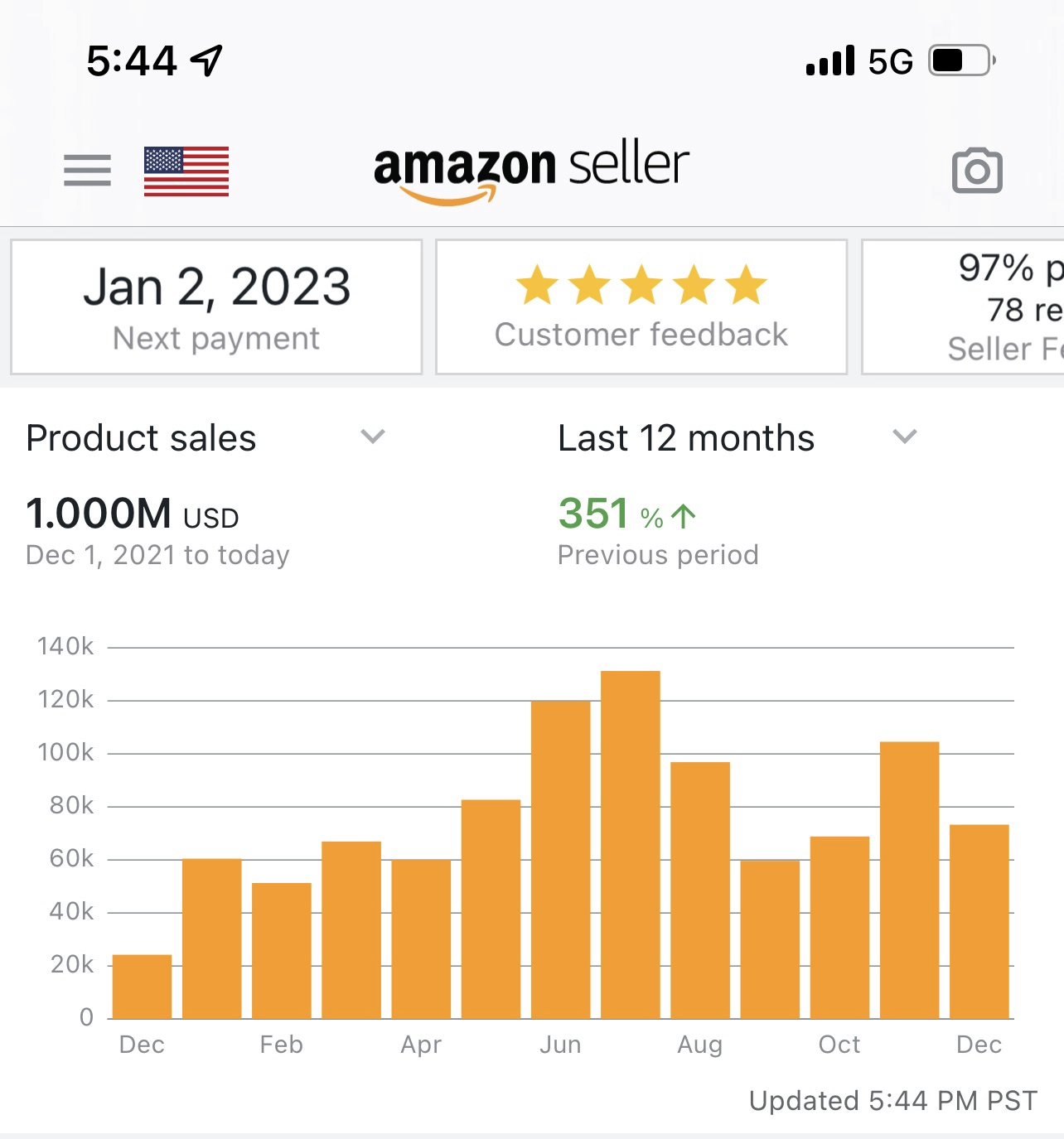The height and width of the screenshot is (1139, 1064).
Task: Expand the Product sales dropdown chevron
Action: (373, 437)
